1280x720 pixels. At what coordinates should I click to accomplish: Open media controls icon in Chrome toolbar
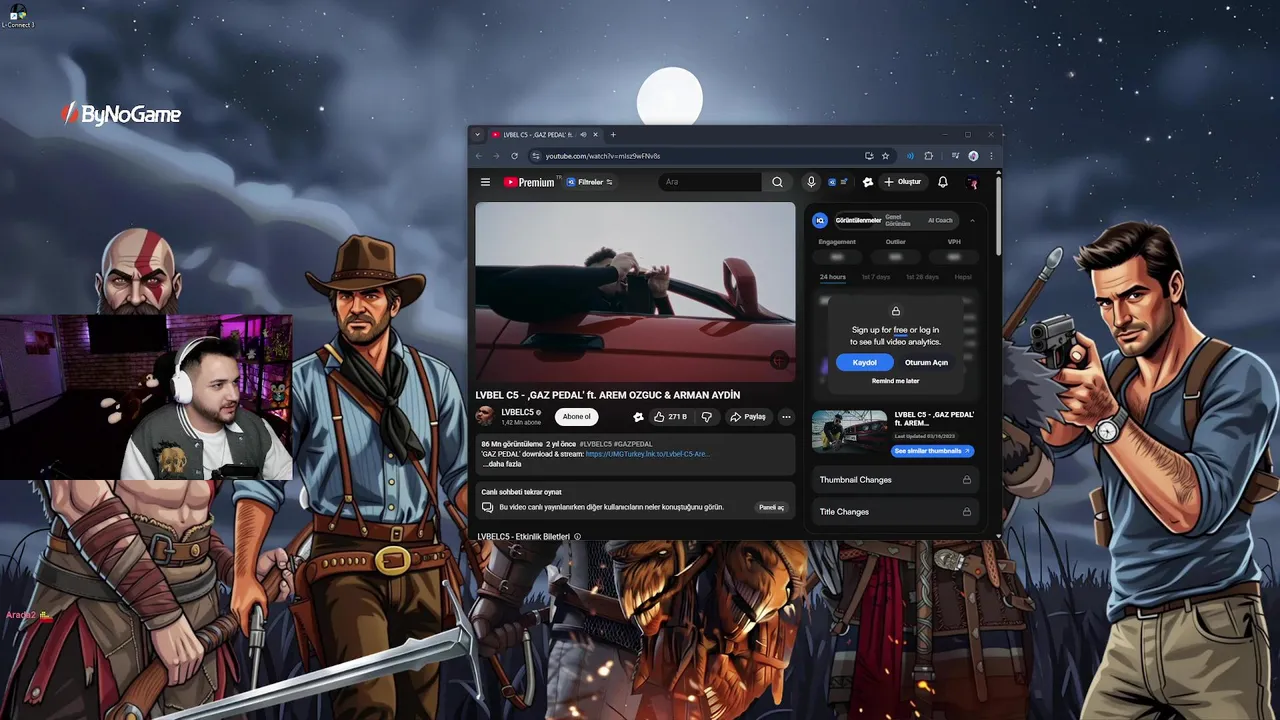[x=955, y=156]
